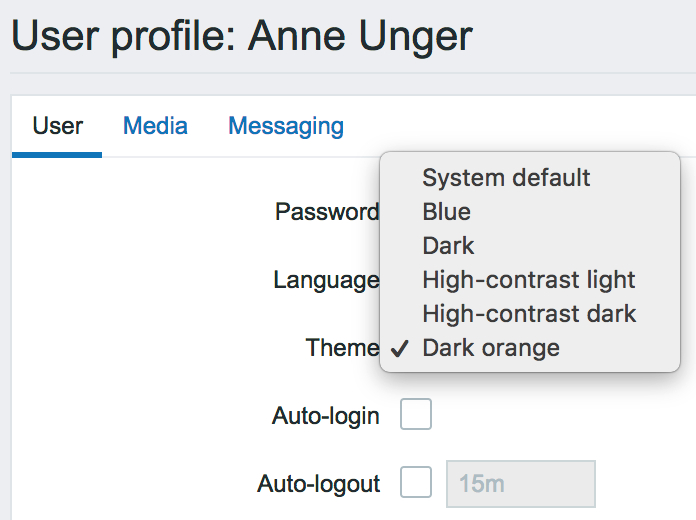The width and height of the screenshot is (696, 520).
Task: Toggle the Auto-logout checkbox
Action: (416, 484)
